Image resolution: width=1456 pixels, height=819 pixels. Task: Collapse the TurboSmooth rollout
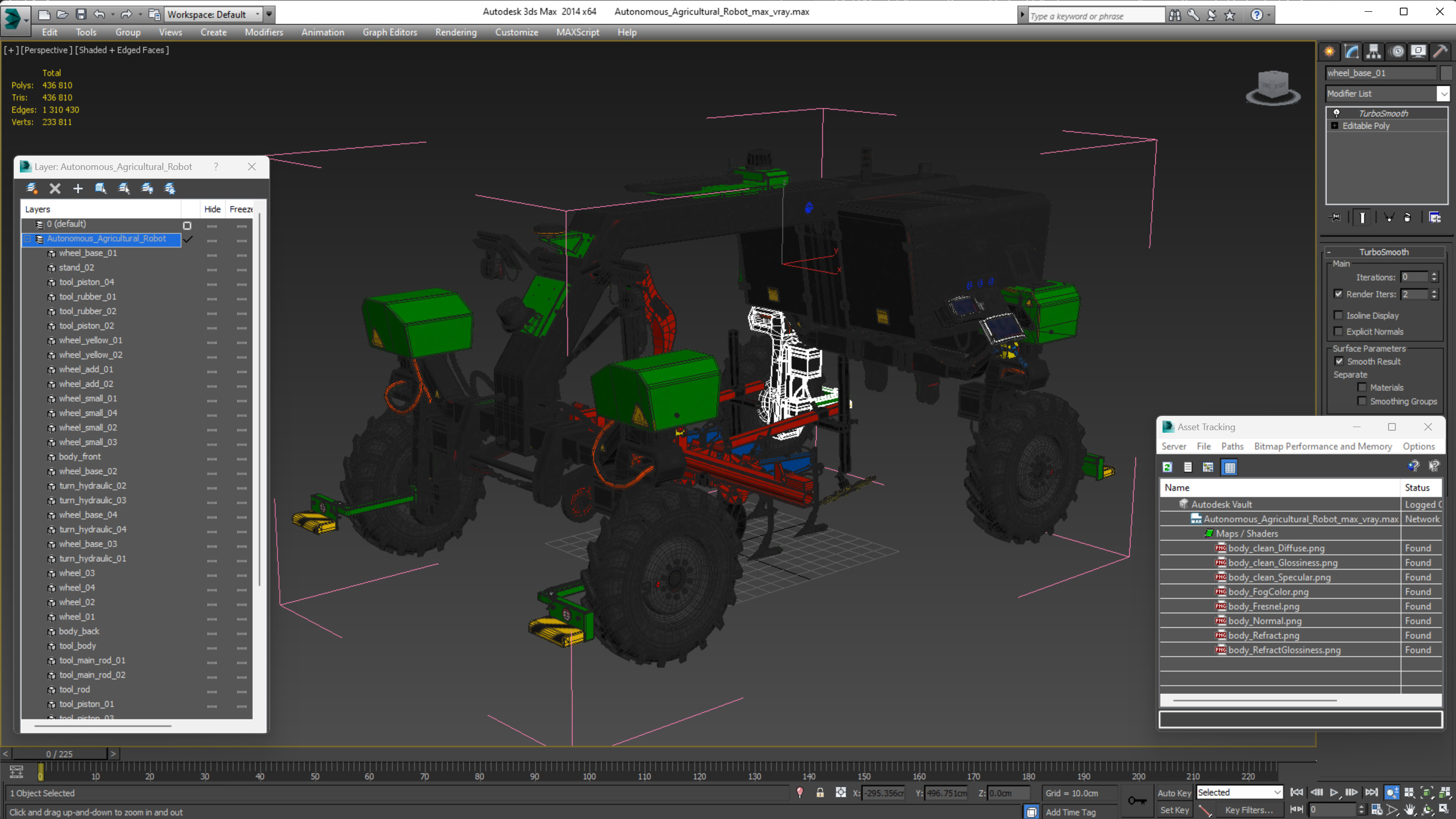1329,252
